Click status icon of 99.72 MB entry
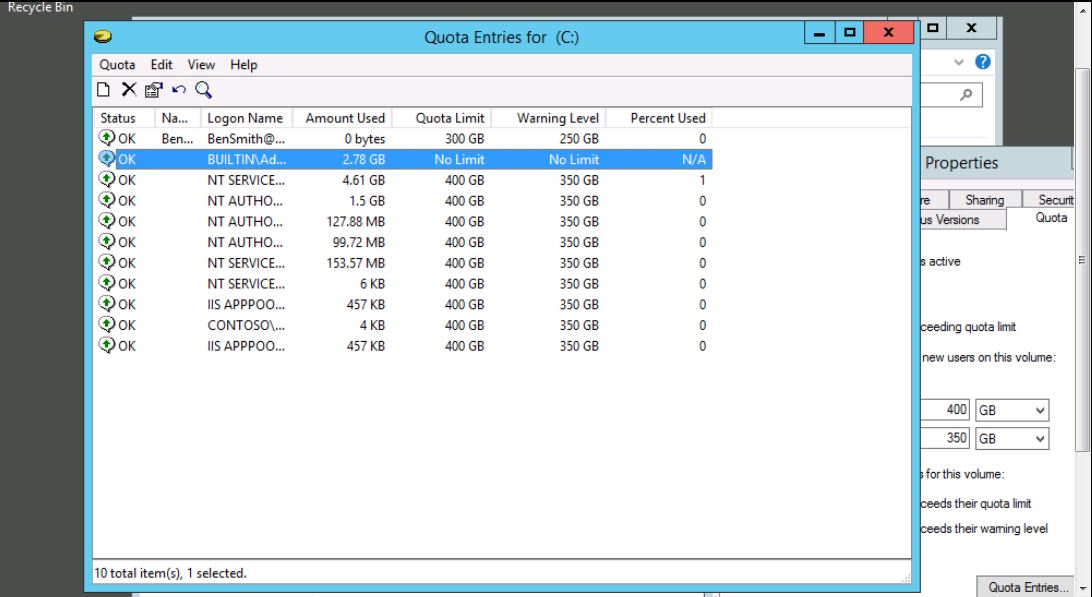 [x=107, y=242]
